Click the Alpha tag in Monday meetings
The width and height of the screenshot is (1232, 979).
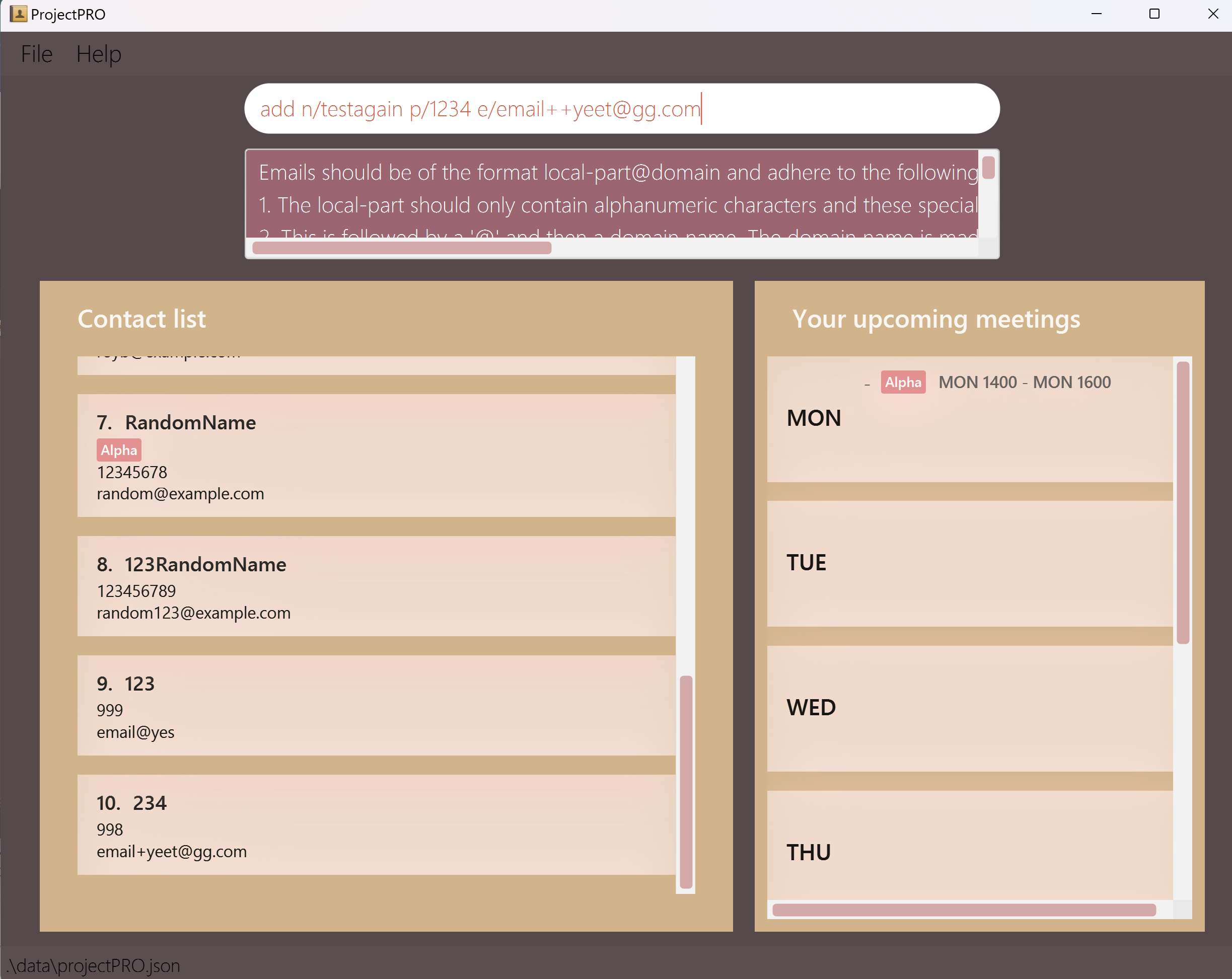click(x=902, y=382)
